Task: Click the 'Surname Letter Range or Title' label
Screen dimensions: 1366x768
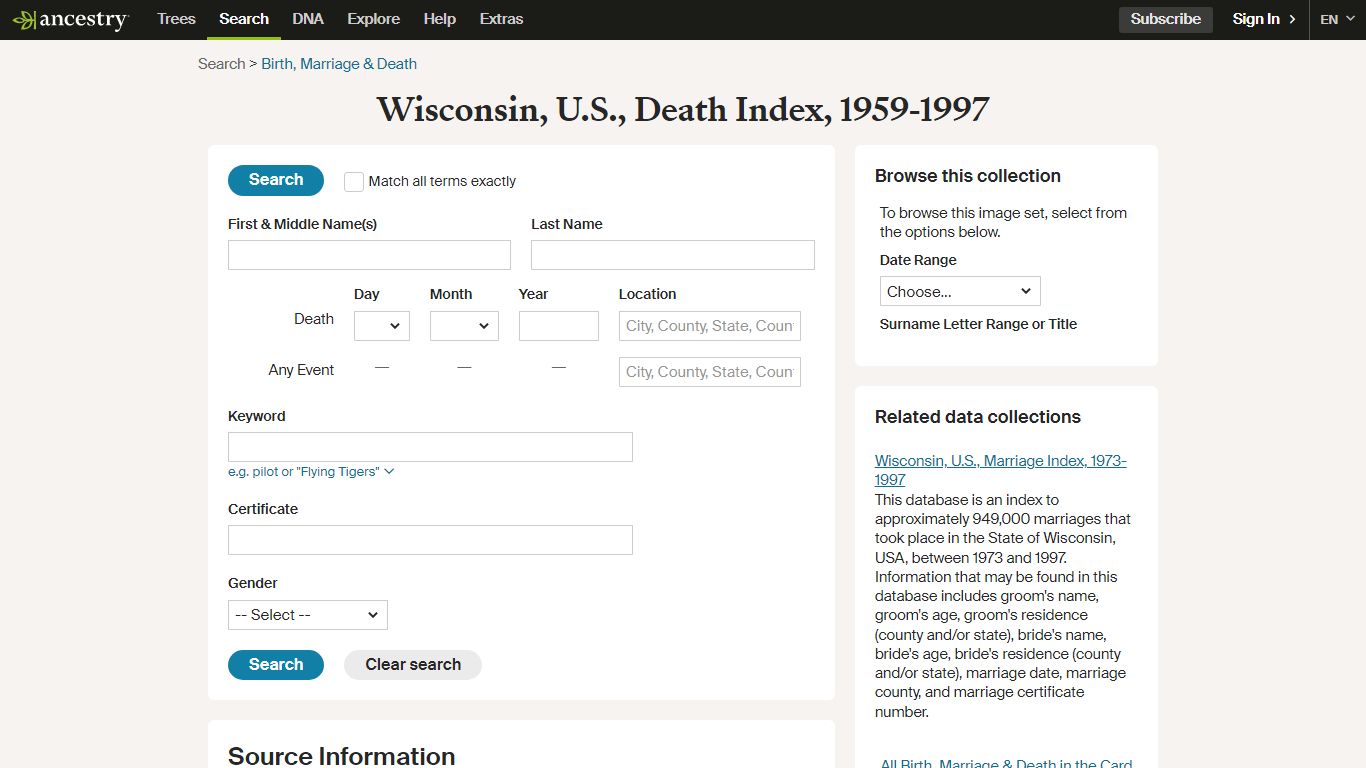Action: tap(978, 324)
